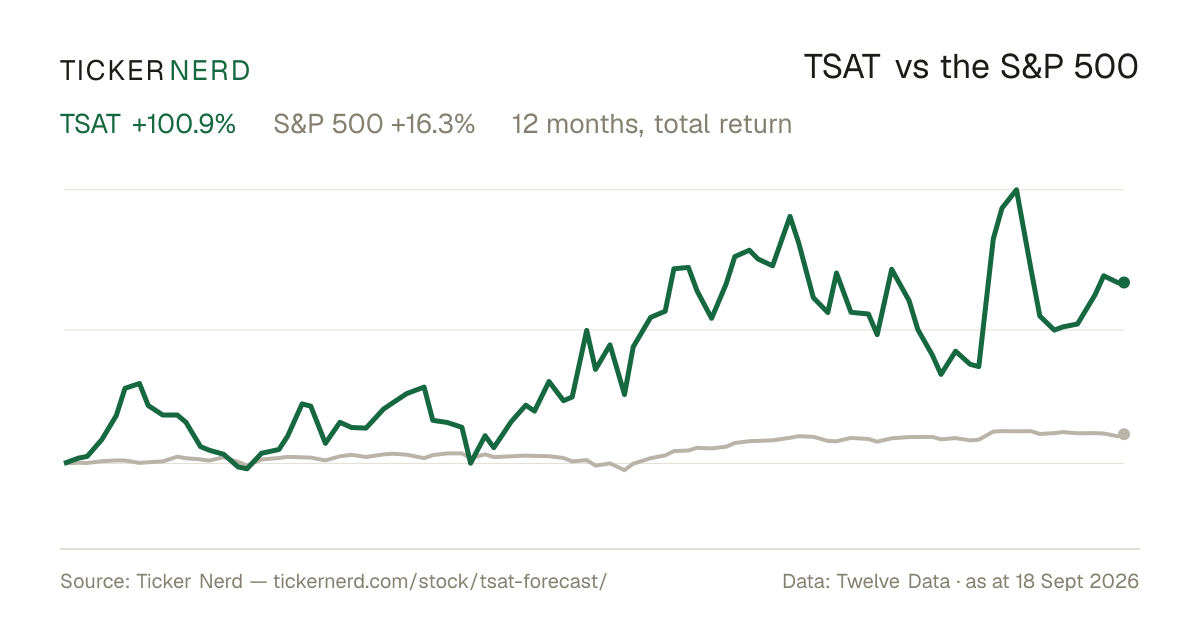Select the TSAT +100.9% legend label
This screenshot has height=630, width=1200.
click(148, 124)
